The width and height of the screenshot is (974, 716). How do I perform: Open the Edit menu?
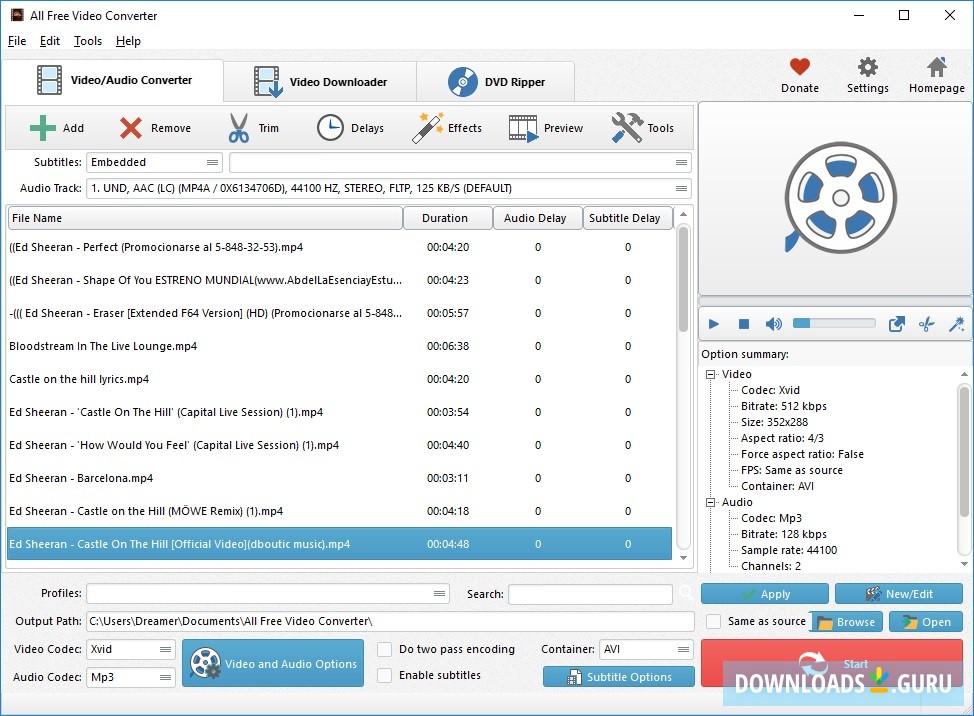pyautogui.click(x=49, y=41)
